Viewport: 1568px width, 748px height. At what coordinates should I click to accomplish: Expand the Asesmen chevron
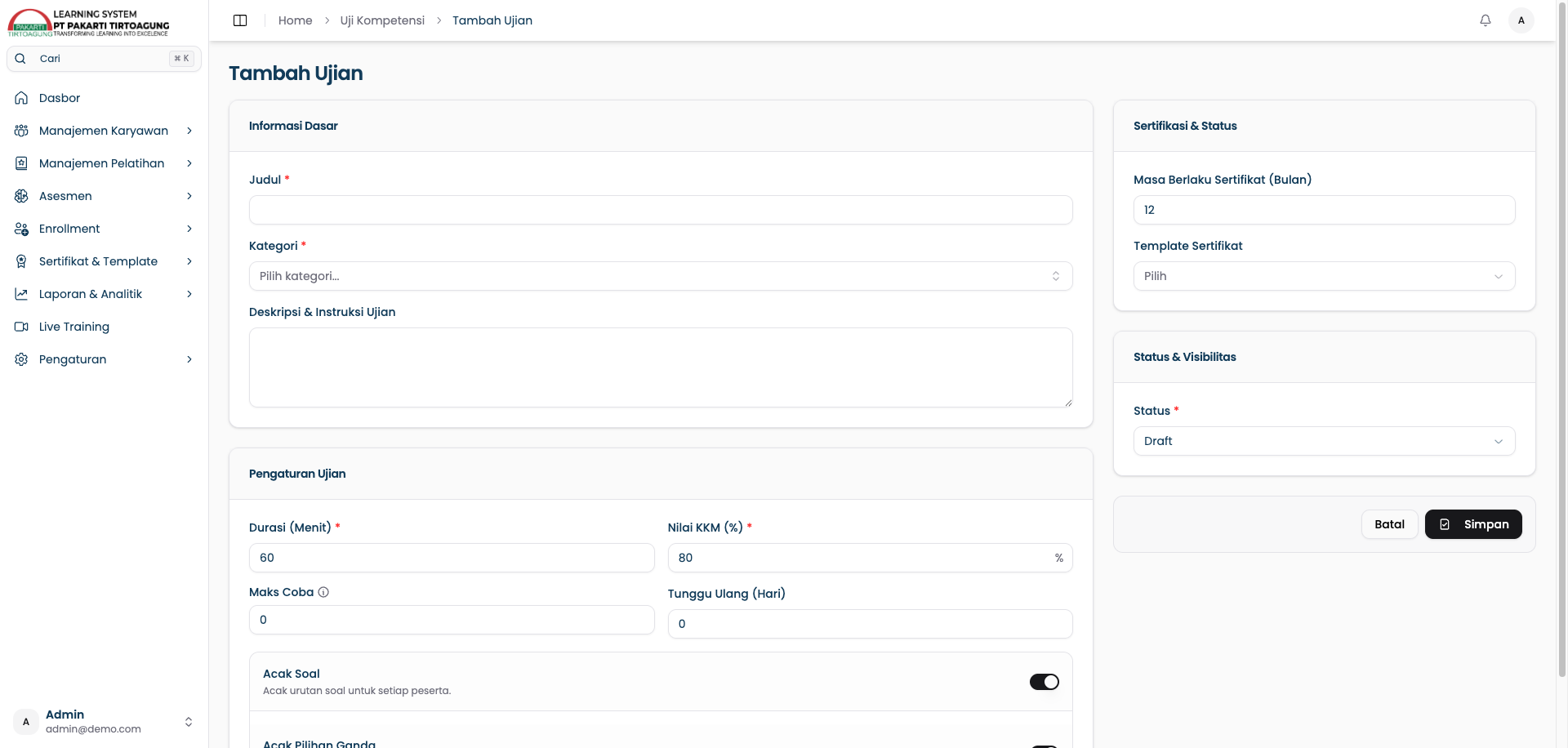tap(189, 196)
